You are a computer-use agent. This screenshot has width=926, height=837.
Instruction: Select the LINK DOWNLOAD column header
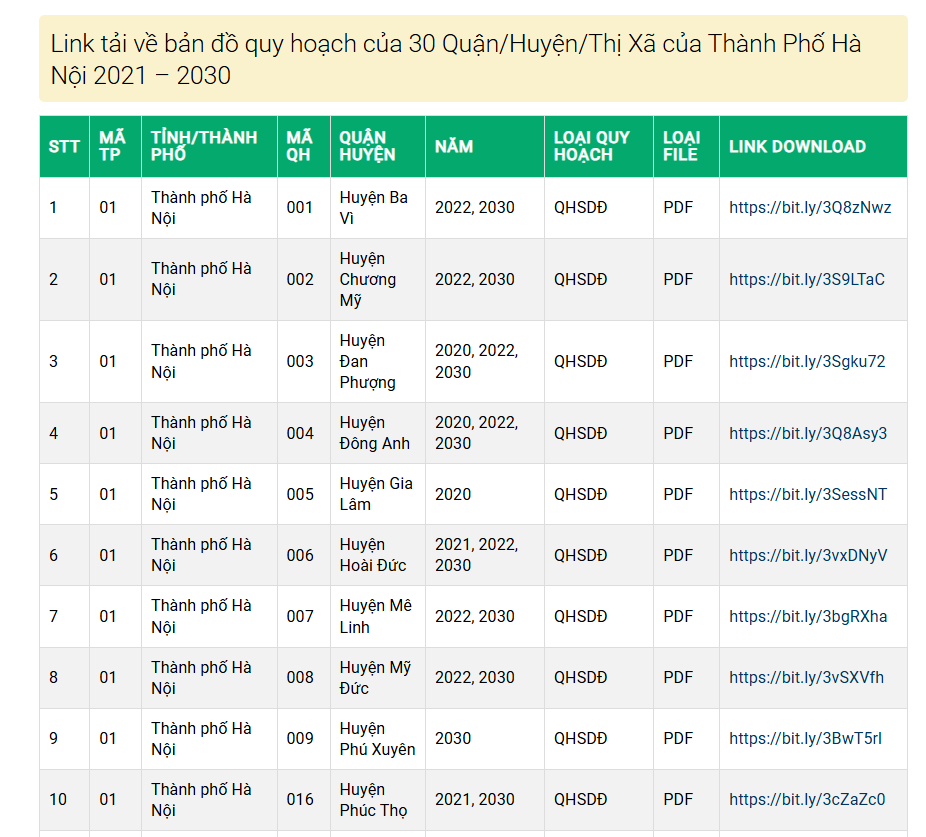797,147
